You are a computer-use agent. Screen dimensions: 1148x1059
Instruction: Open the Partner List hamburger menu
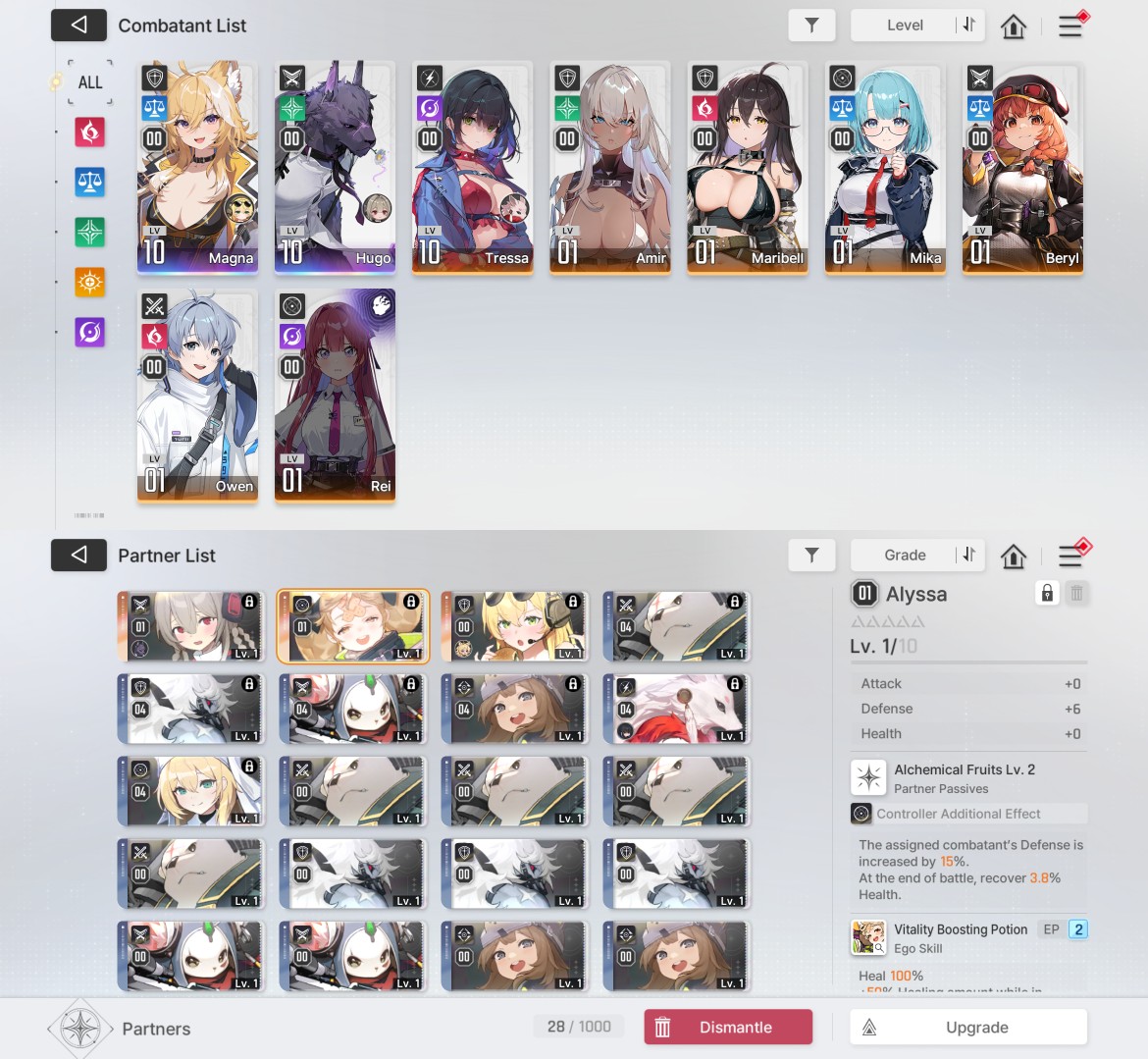[x=1071, y=556]
